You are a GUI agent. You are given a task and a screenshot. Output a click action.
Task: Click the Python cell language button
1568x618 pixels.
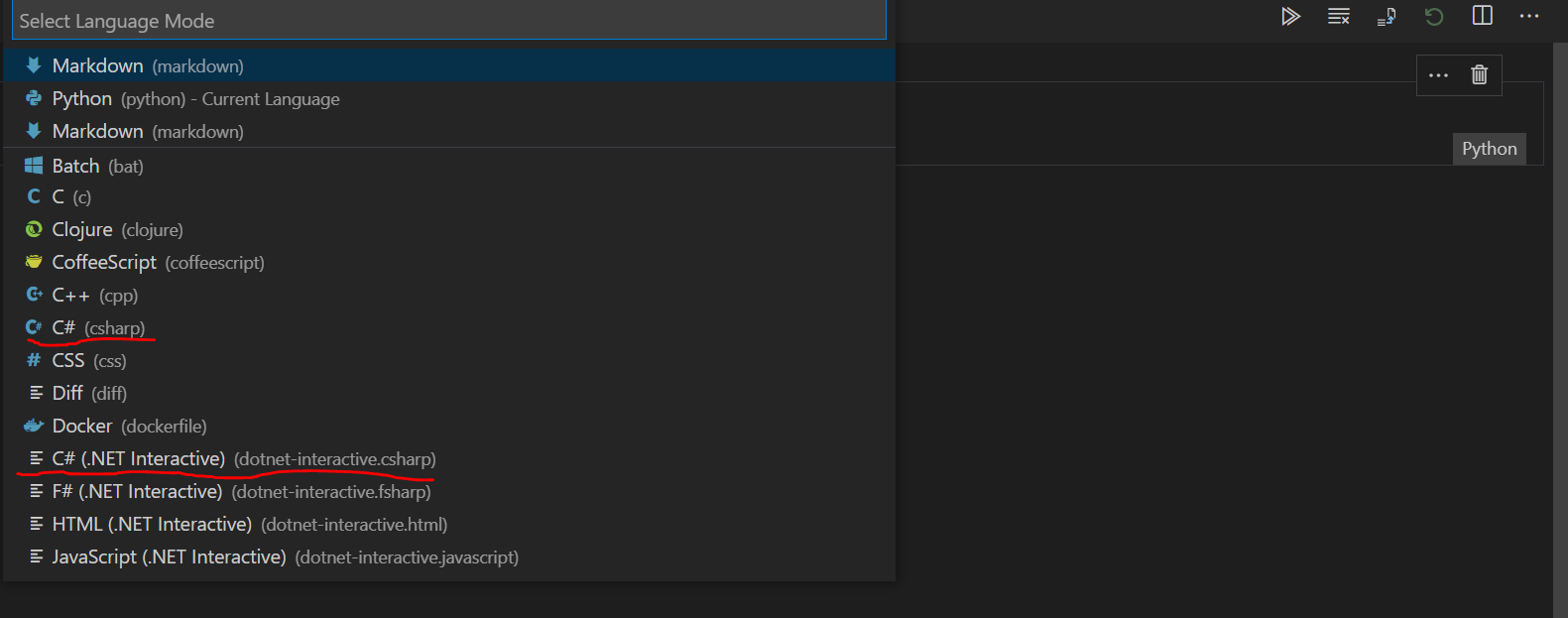[1490, 148]
